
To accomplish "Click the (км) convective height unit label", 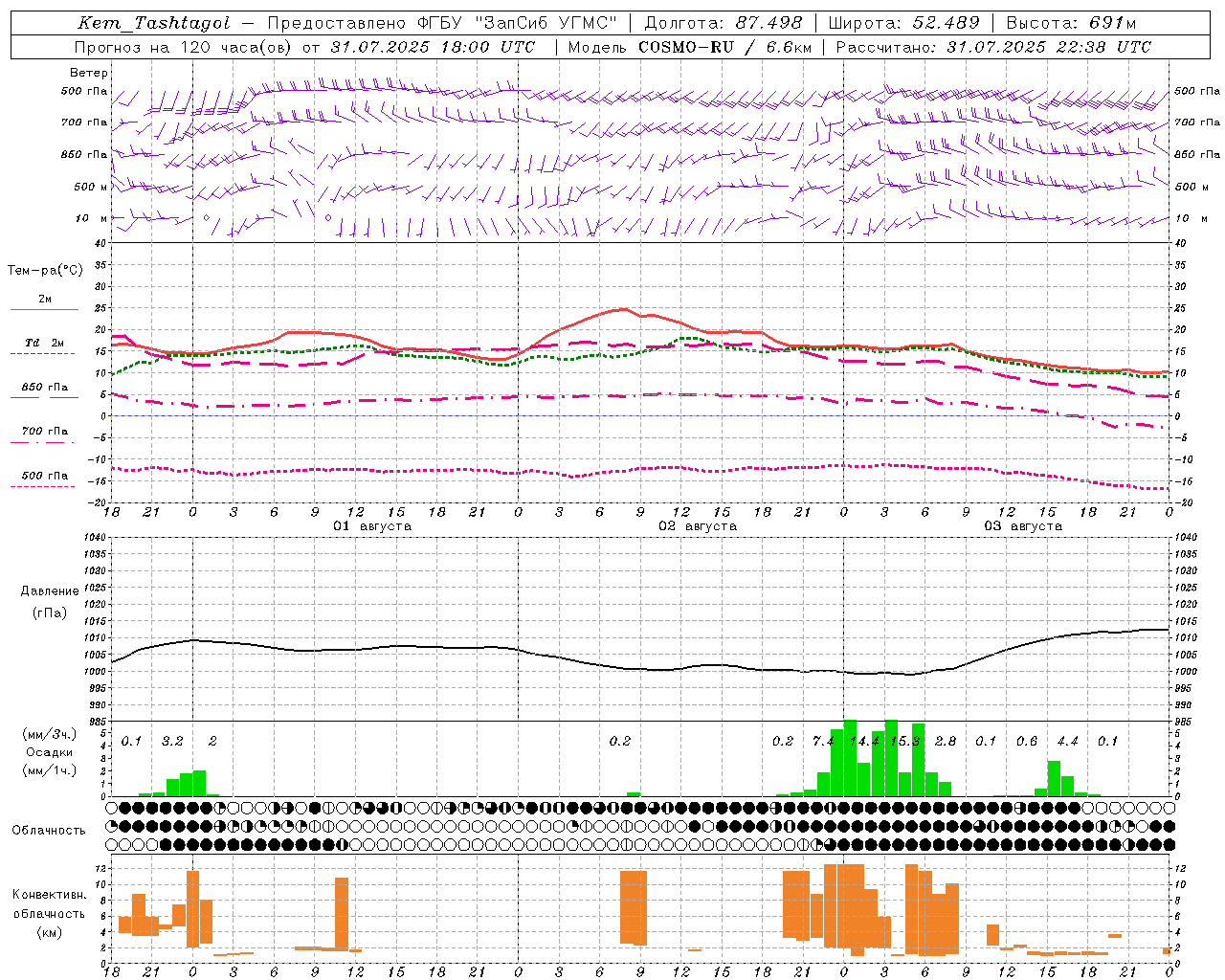I will click(x=49, y=932).
